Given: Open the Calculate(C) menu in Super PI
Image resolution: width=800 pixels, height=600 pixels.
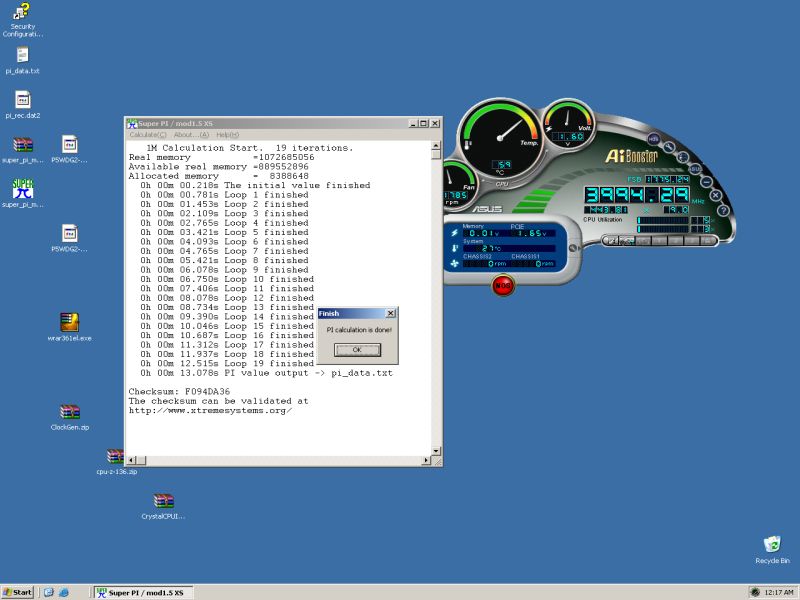Looking at the screenshot, I should click(148, 135).
